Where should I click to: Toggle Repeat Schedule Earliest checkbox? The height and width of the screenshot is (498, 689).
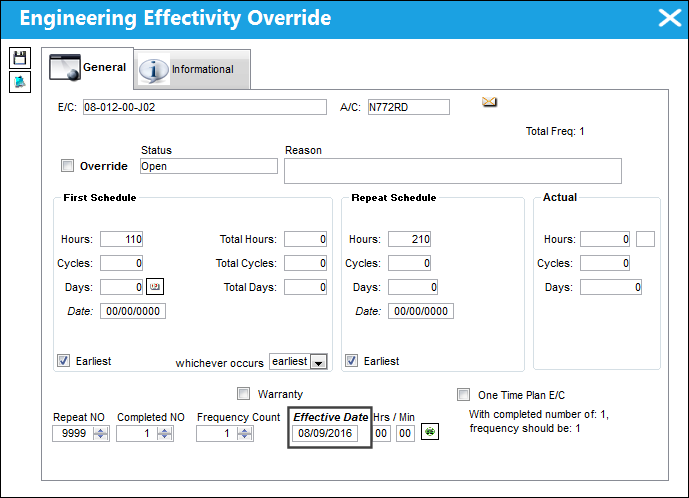(351, 361)
